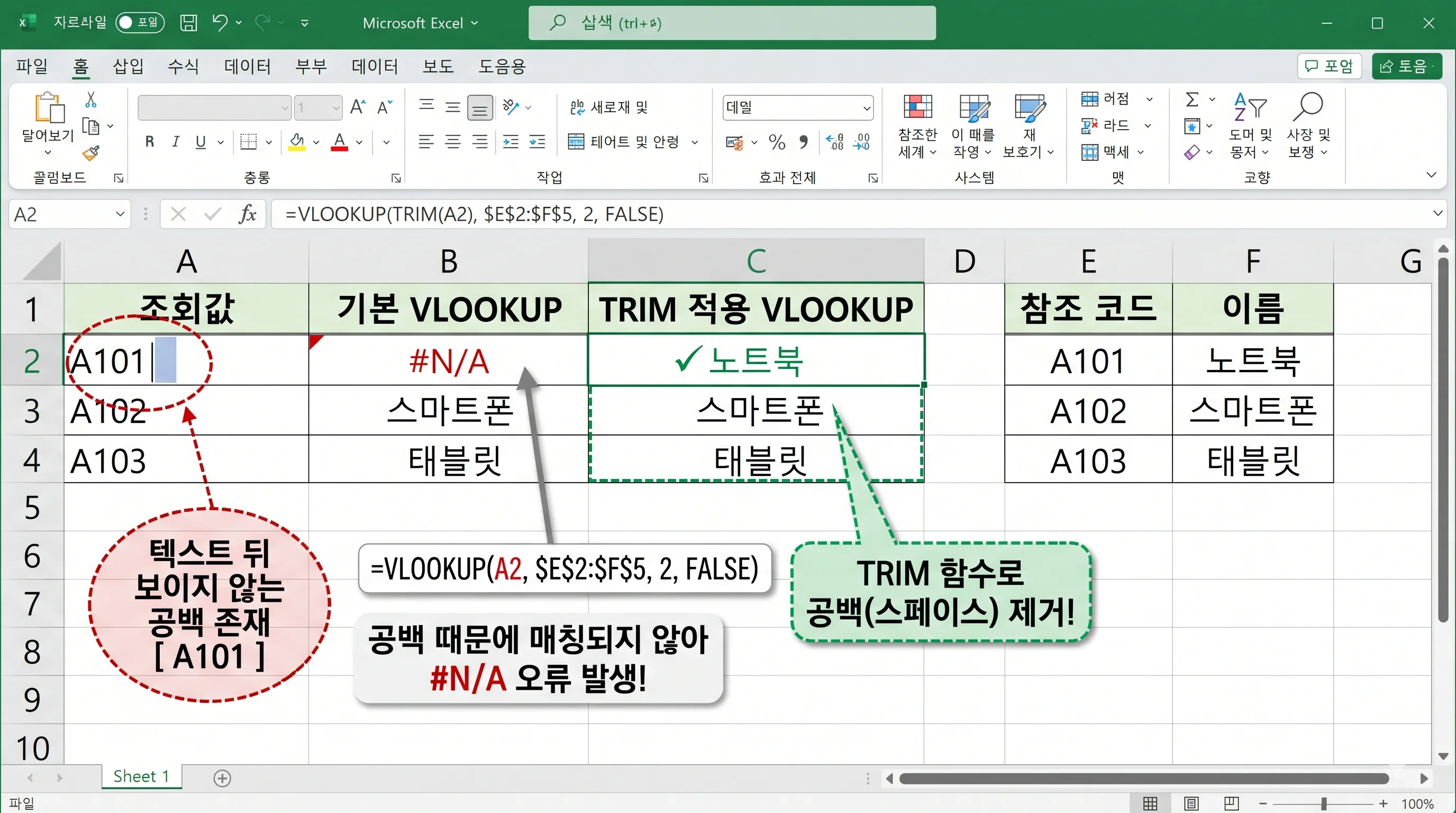Viewport: 1456px width, 813px height.
Task: Switch to the 홈 ribbon tab
Action: pos(81,66)
